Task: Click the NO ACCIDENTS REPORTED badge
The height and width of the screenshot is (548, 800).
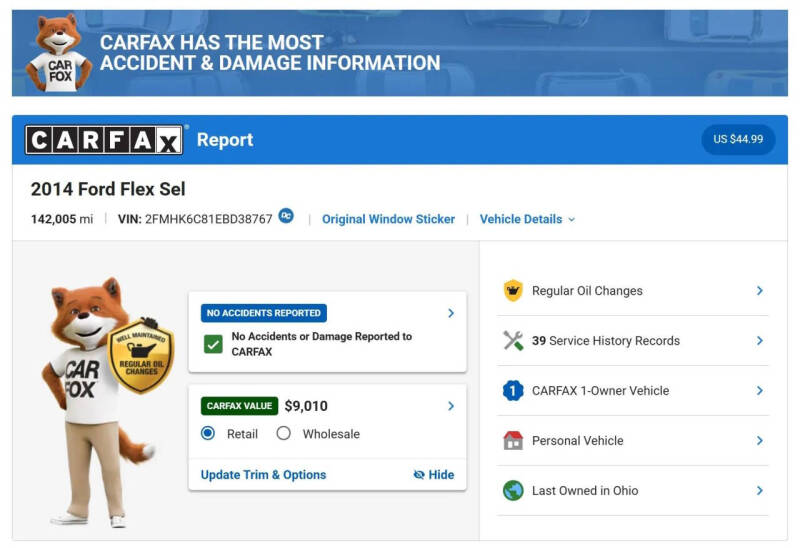Action: click(x=264, y=313)
